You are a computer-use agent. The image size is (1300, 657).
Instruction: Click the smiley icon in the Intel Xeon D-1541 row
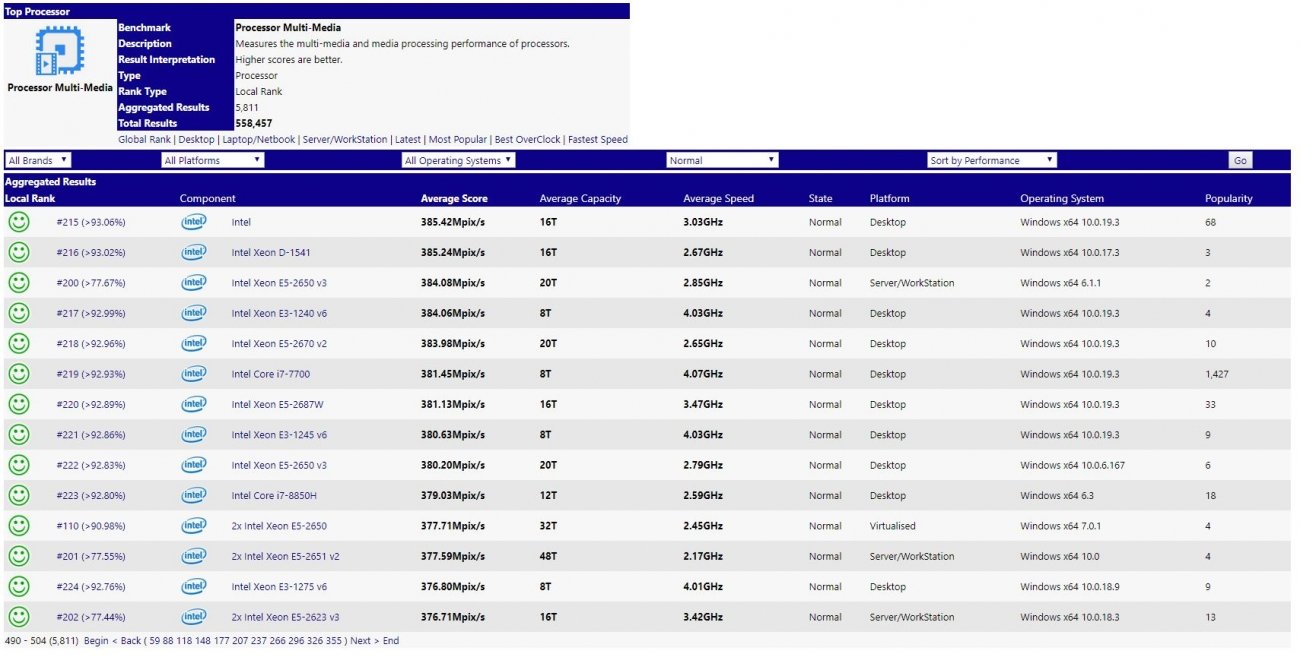pyautogui.click(x=18, y=252)
